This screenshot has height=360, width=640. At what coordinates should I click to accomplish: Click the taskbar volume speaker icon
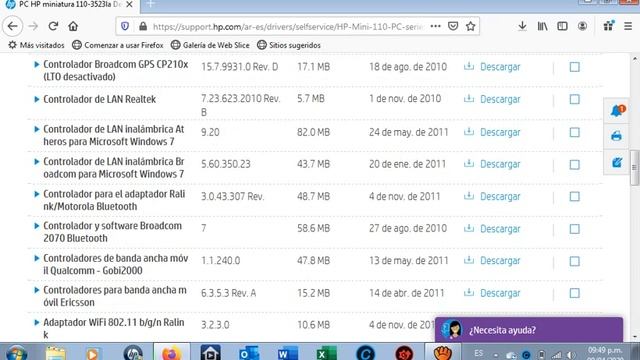571,355
